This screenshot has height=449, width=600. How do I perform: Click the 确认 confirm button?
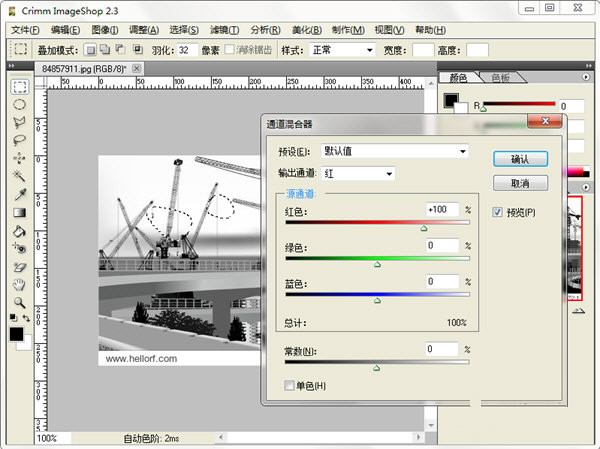[520, 159]
